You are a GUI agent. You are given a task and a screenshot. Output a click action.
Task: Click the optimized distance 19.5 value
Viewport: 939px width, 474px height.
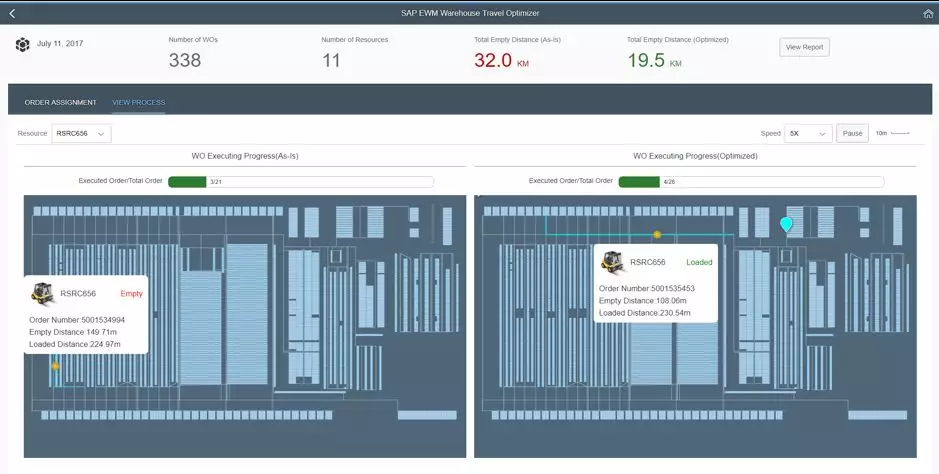[646, 61]
